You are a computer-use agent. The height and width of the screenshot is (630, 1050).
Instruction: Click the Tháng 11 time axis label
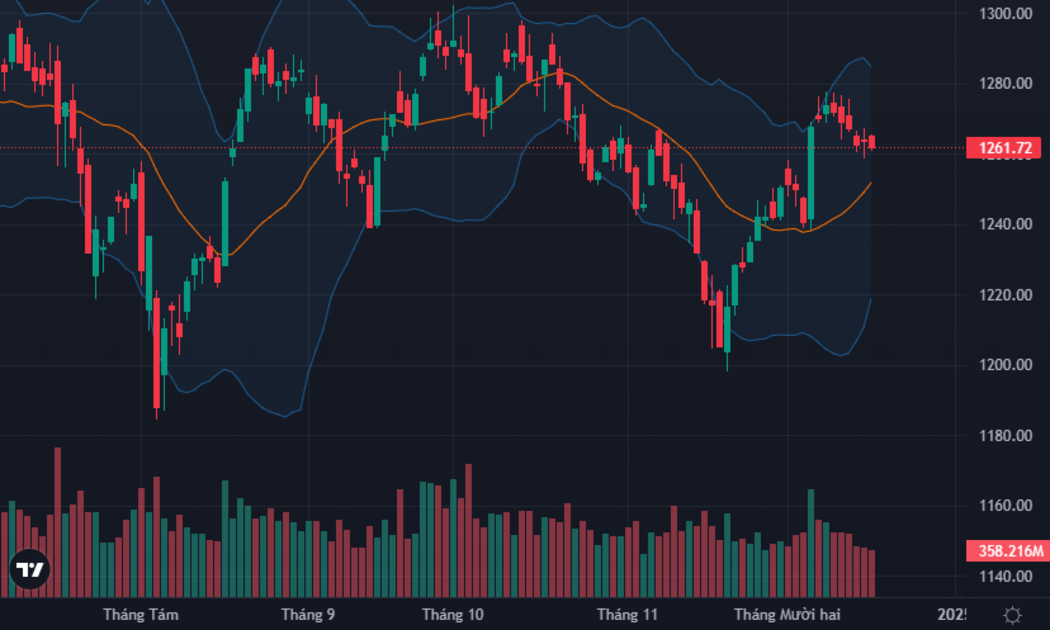point(627,615)
